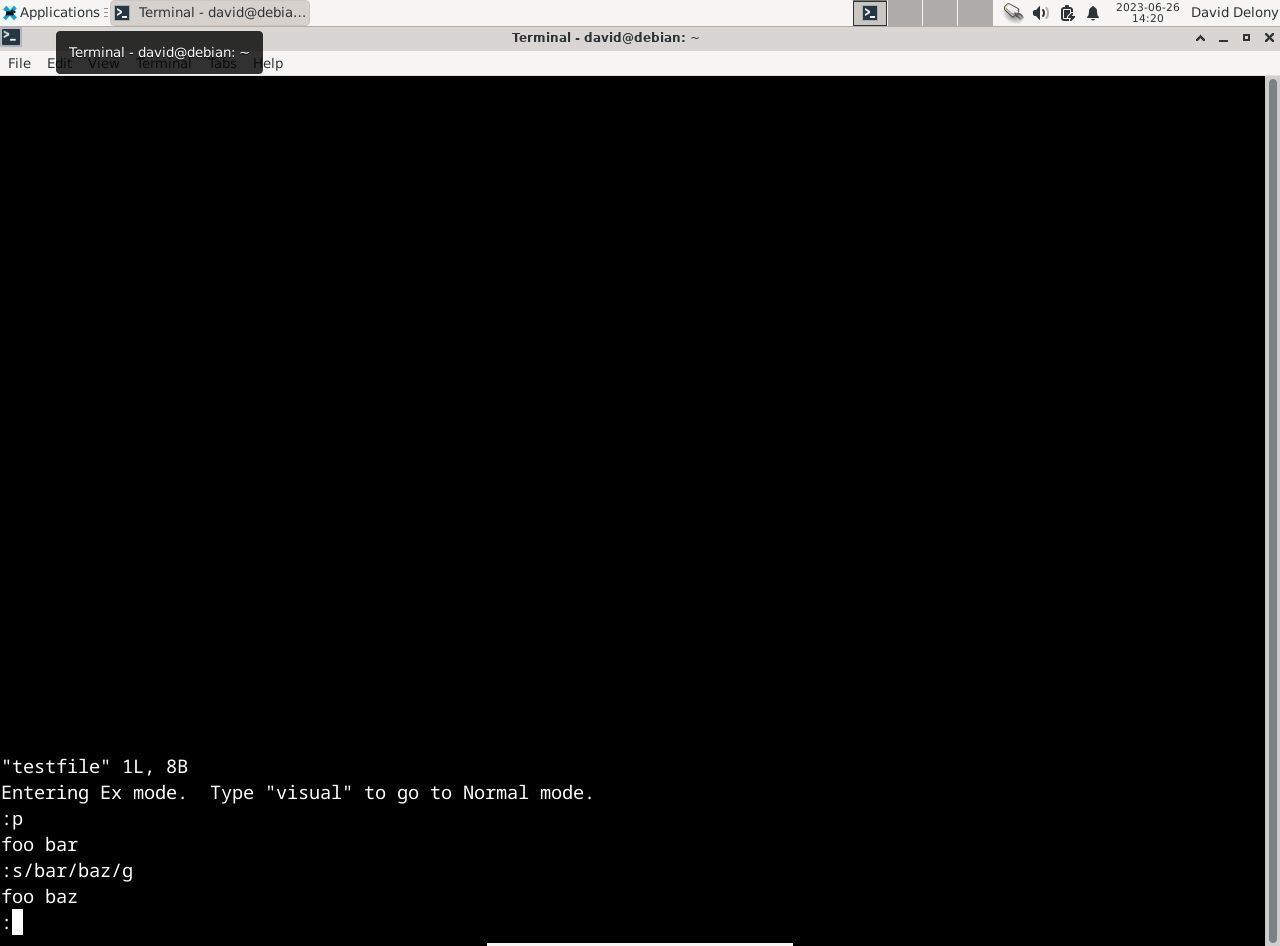Switch to the fourth workspace
Screen dimensions: 1280x946
[975, 13]
